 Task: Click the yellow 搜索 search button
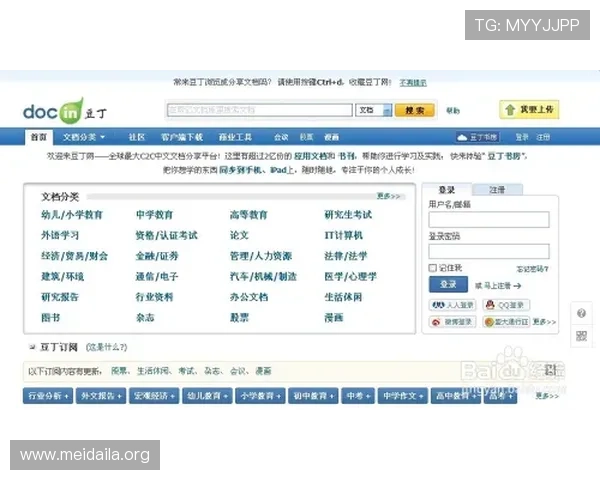415,110
